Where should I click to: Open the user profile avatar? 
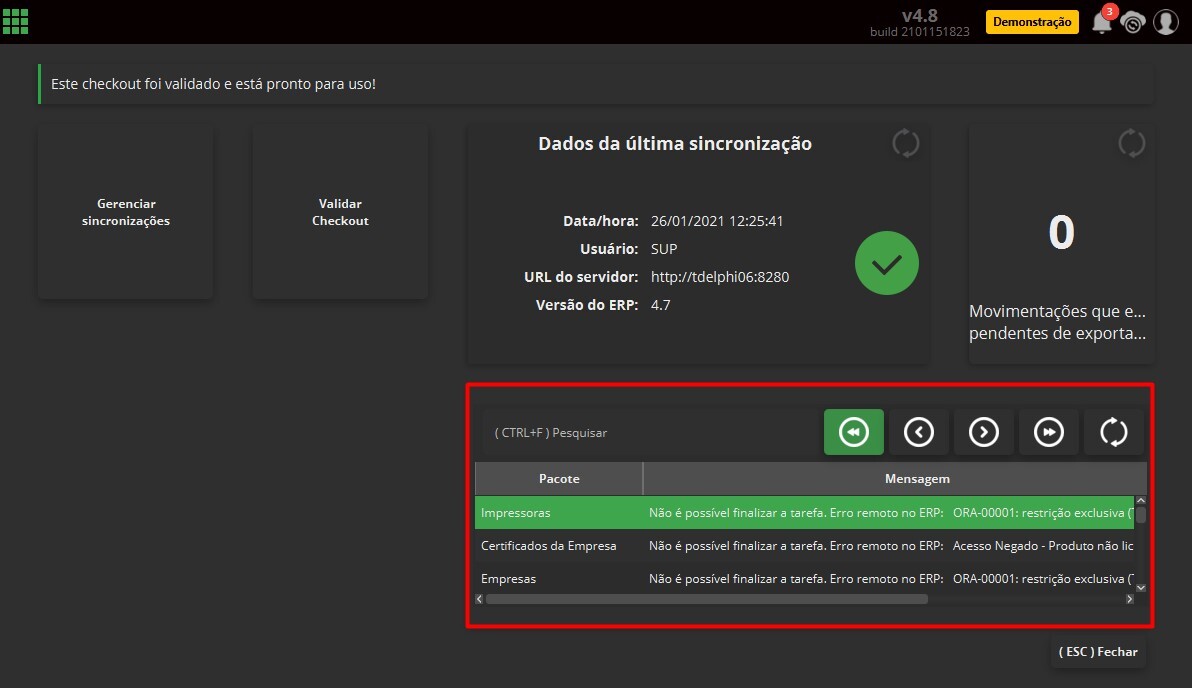[x=1165, y=22]
